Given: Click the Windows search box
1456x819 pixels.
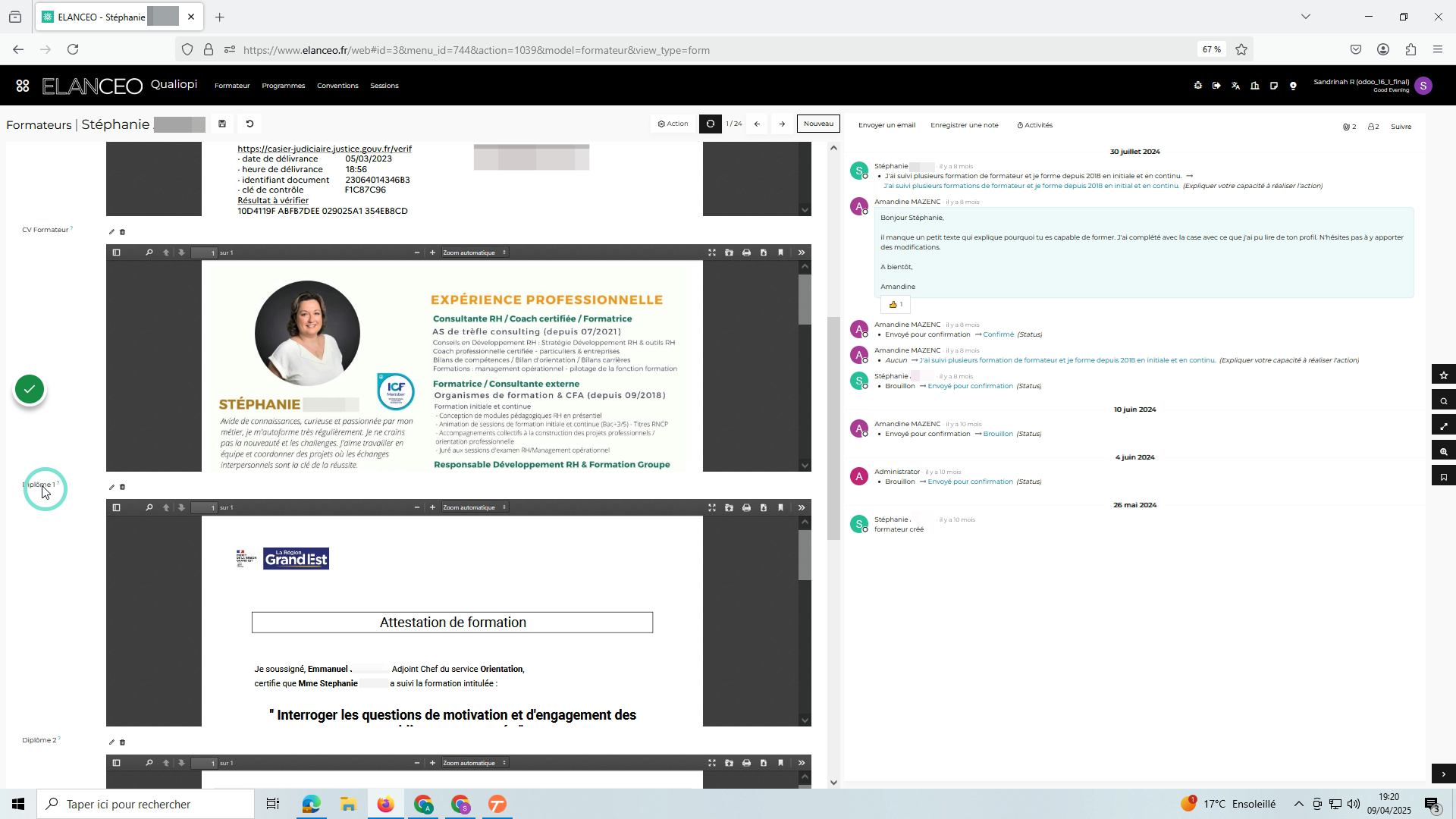Looking at the screenshot, I should click(146, 805).
